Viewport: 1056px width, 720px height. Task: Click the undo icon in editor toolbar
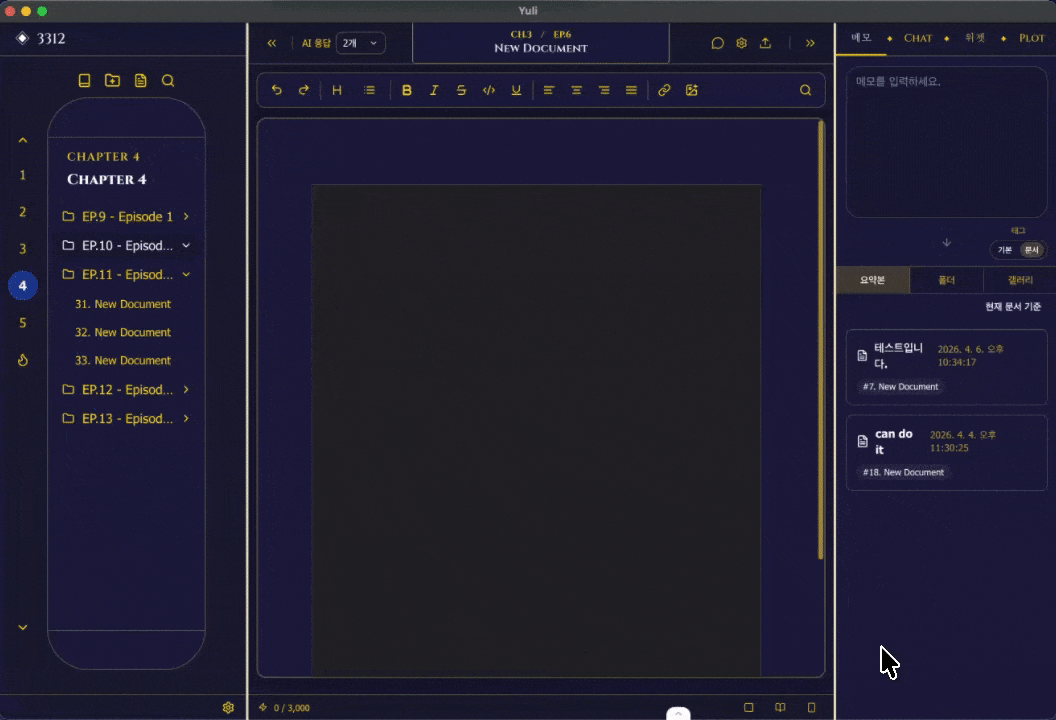(276, 90)
